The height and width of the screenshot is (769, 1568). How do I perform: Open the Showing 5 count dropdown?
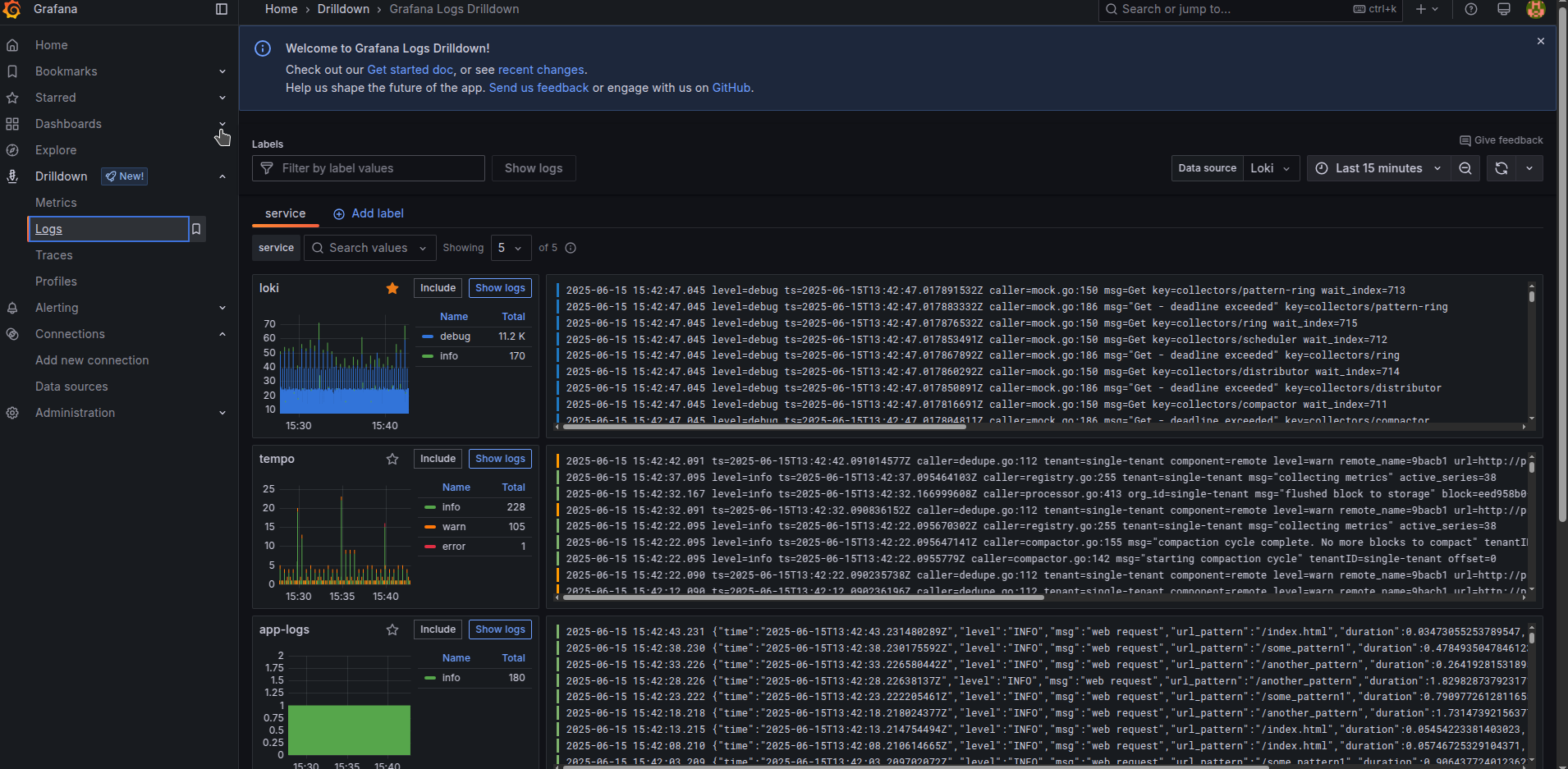tap(511, 248)
